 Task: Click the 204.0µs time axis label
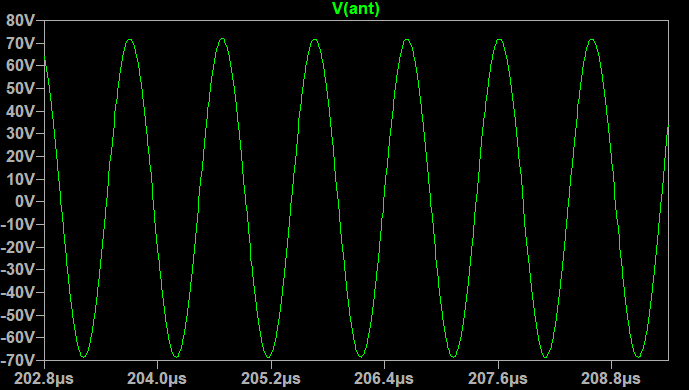[157, 378]
